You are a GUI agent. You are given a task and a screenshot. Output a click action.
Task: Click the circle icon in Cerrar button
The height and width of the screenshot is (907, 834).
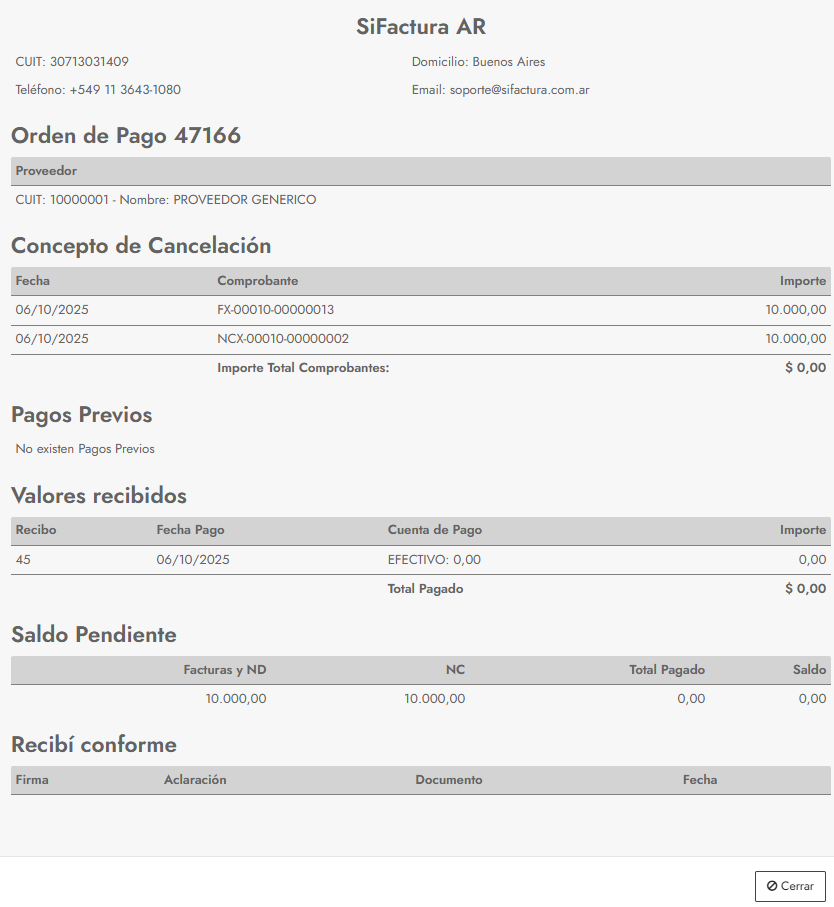point(772,886)
